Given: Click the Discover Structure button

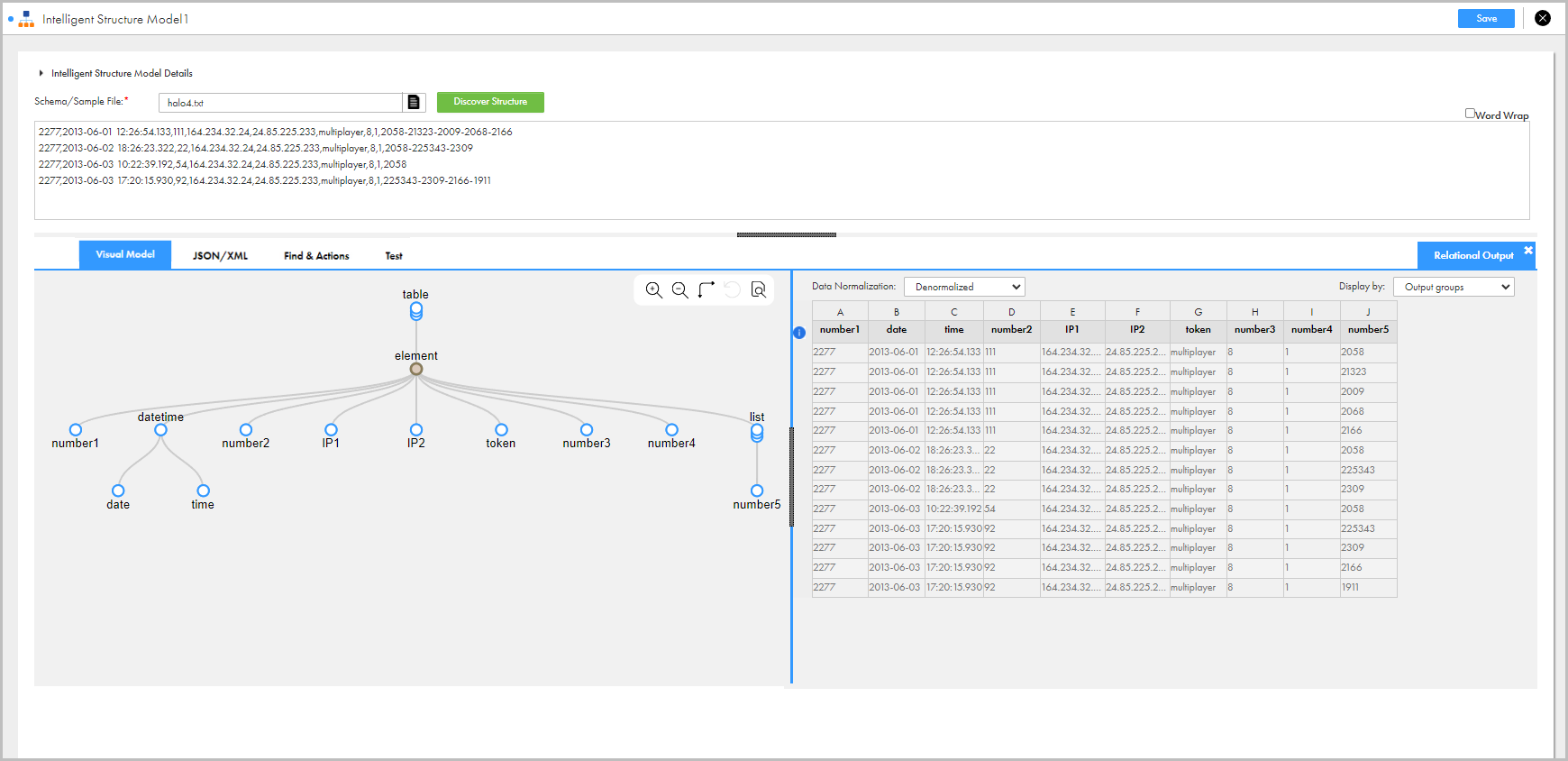Looking at the screenshot, I should 490,102.
